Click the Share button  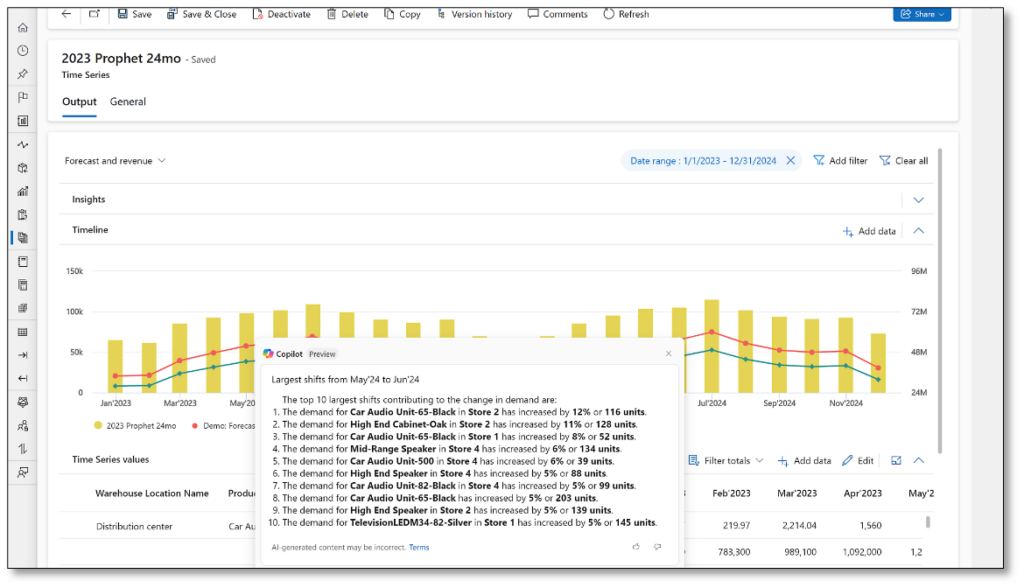point(921,14)
